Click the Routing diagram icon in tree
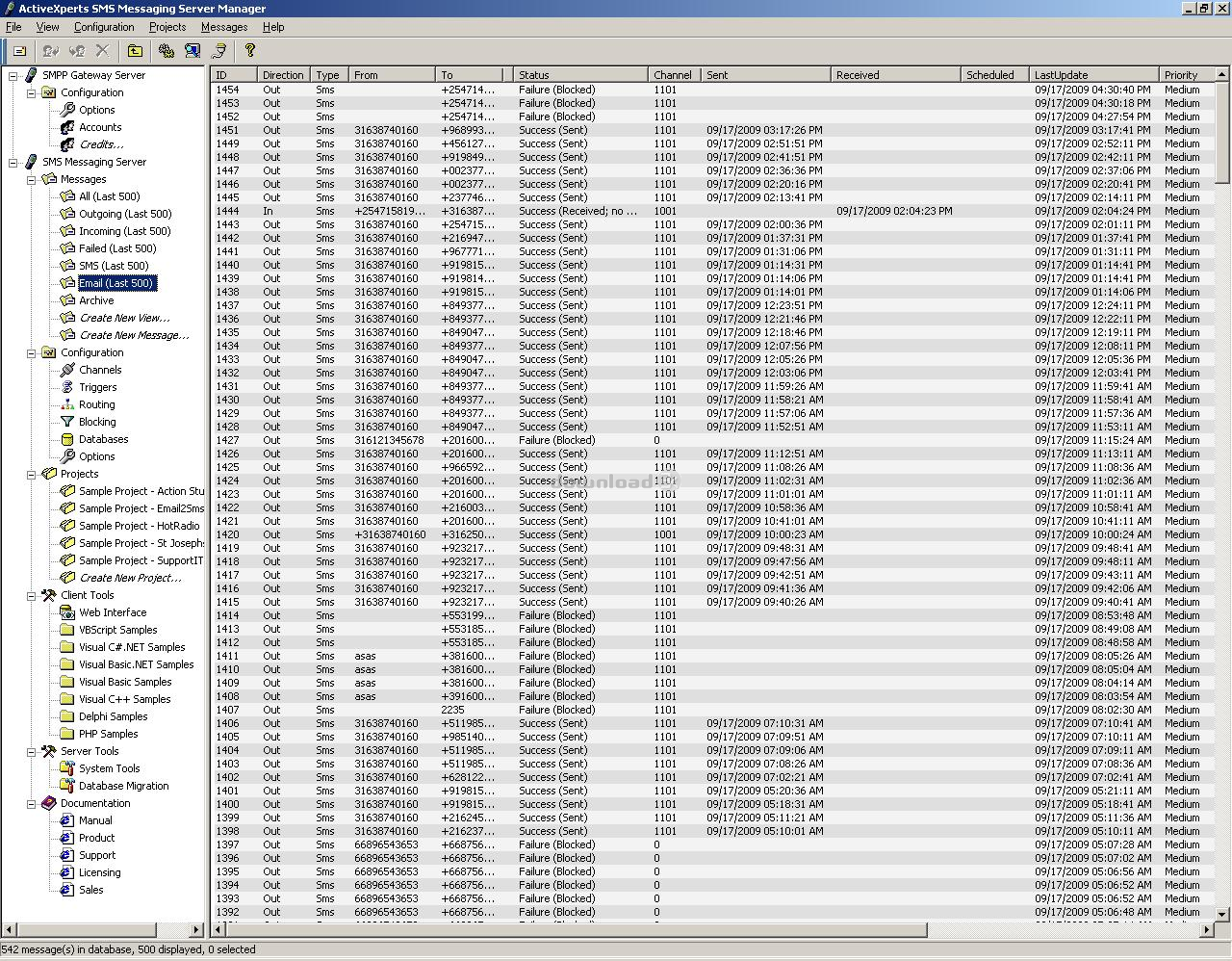This screenshot has height=961, width=1232. 67,404
